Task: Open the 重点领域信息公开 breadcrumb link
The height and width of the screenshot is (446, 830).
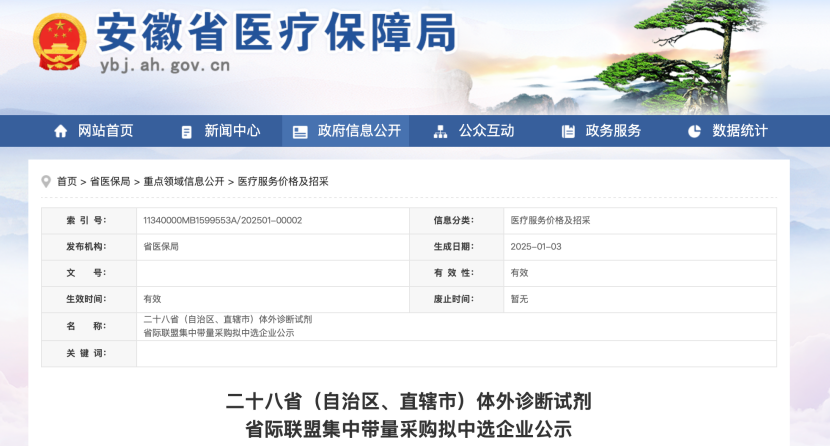Action: [x=184, y=181]
